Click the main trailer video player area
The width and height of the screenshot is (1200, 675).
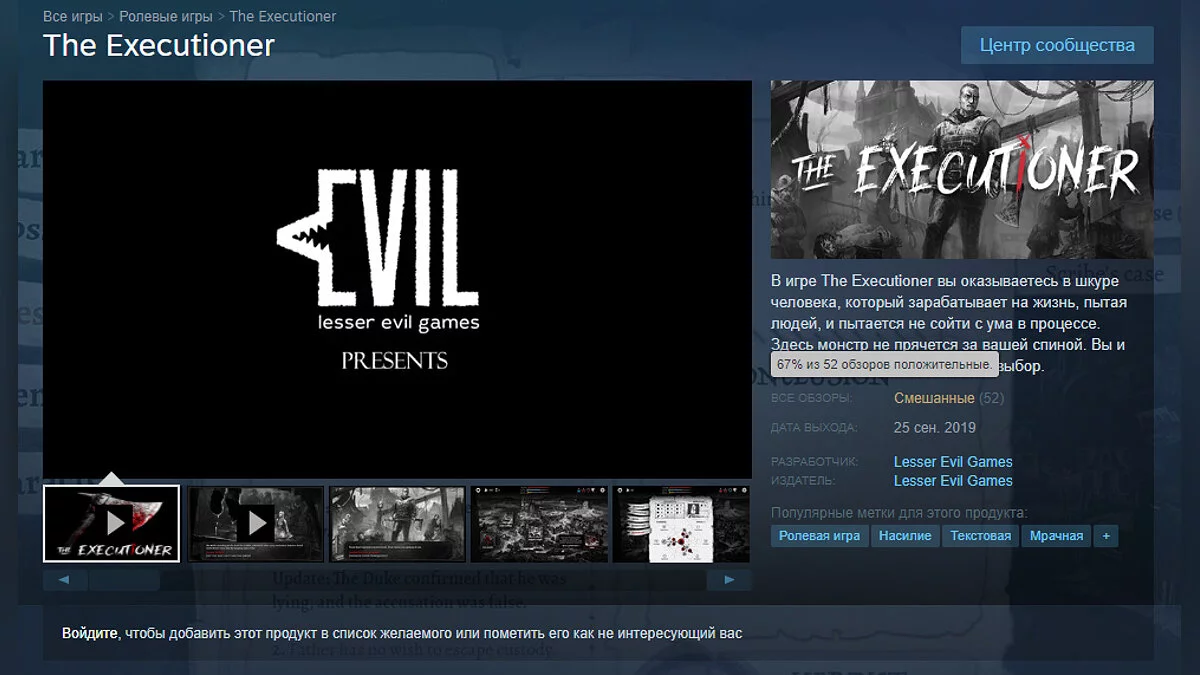click(397, 279)
